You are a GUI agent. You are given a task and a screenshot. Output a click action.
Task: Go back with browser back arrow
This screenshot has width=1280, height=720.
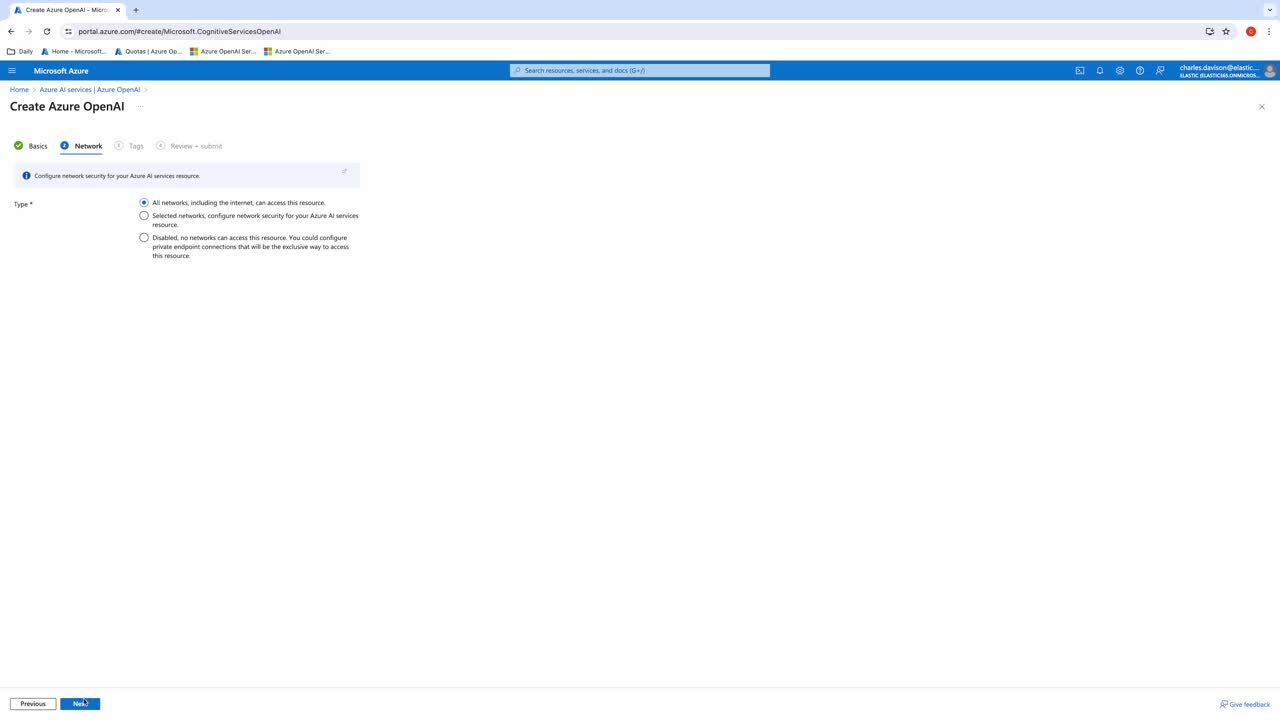11,31
